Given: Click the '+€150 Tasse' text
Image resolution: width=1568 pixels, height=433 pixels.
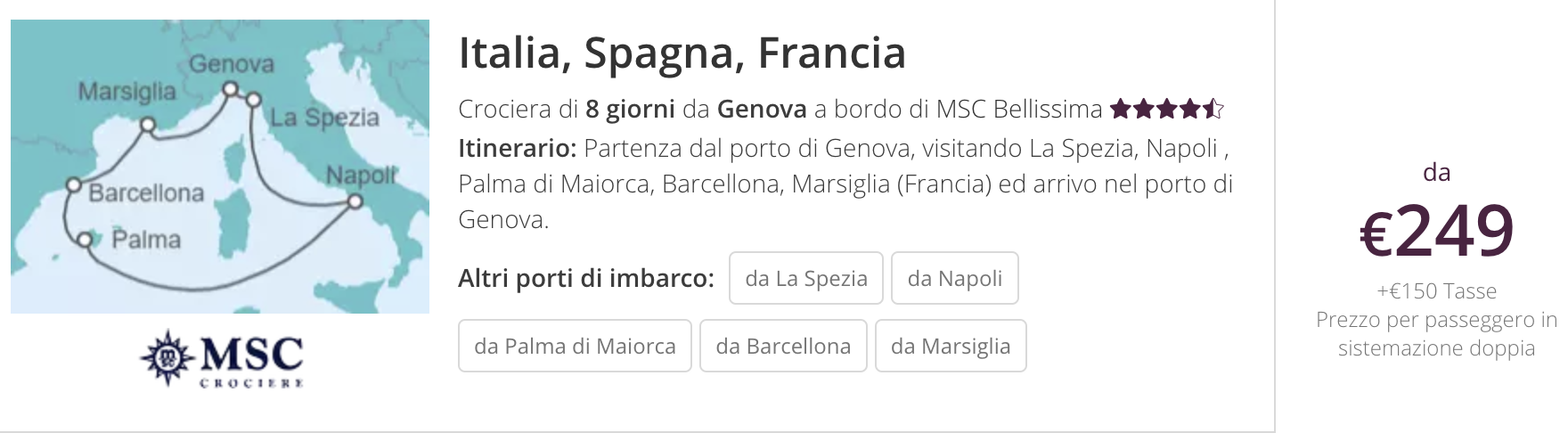Looking at the screenshot, I should click(x=1436, y=291).
